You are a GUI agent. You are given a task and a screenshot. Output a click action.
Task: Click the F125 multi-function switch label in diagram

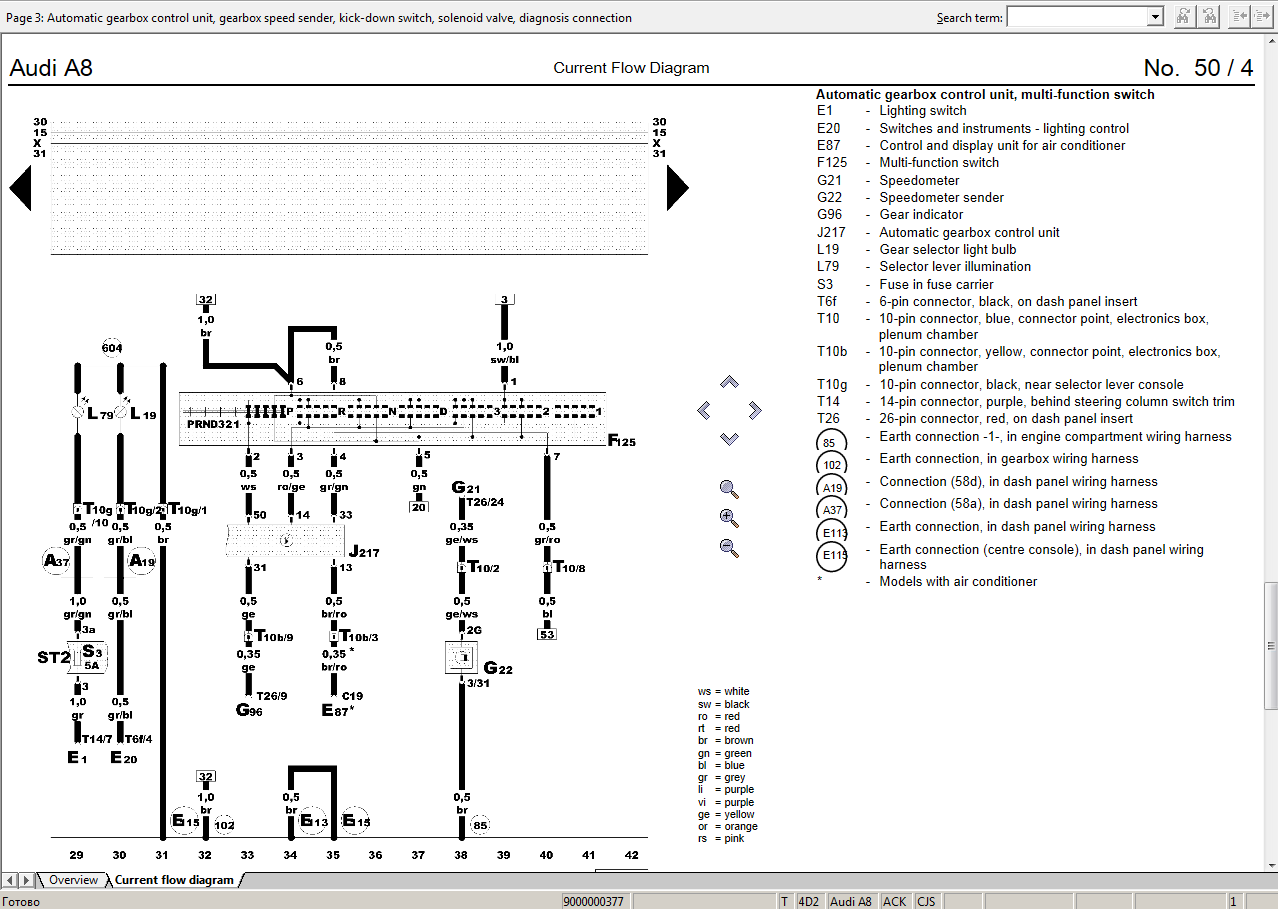[x=622, y=440]
